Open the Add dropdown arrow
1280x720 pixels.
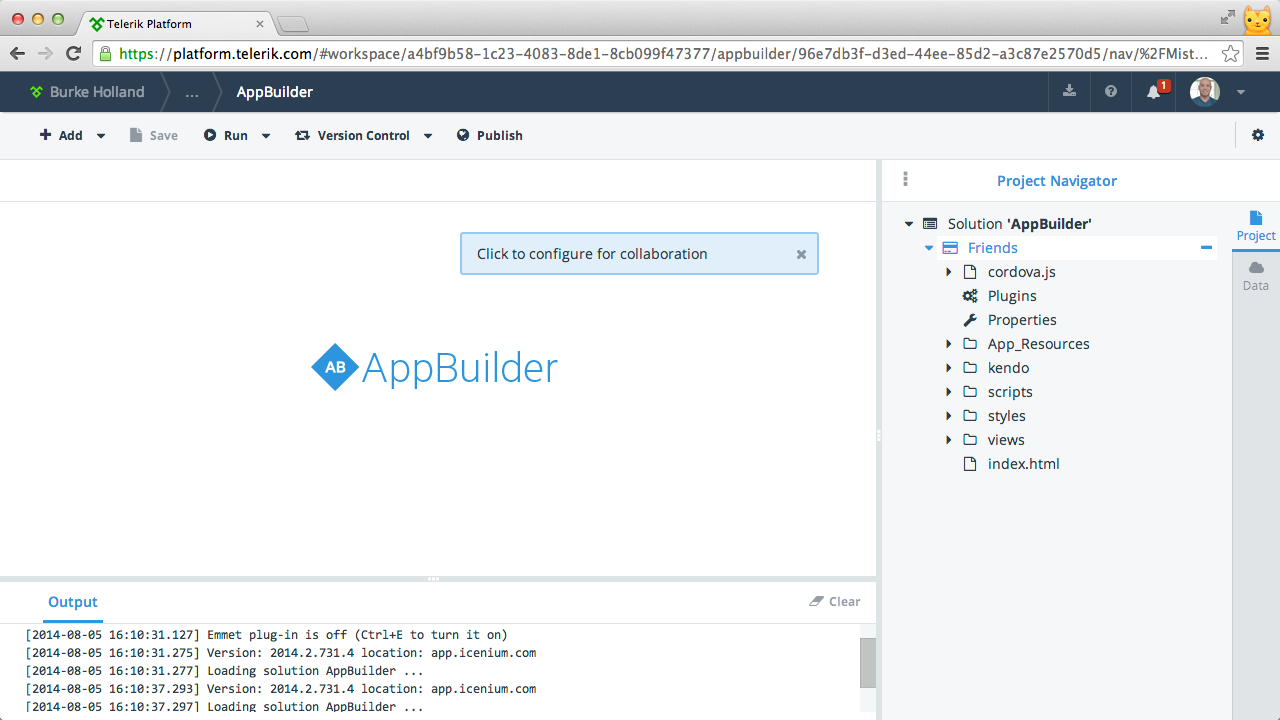coord(101,136)
